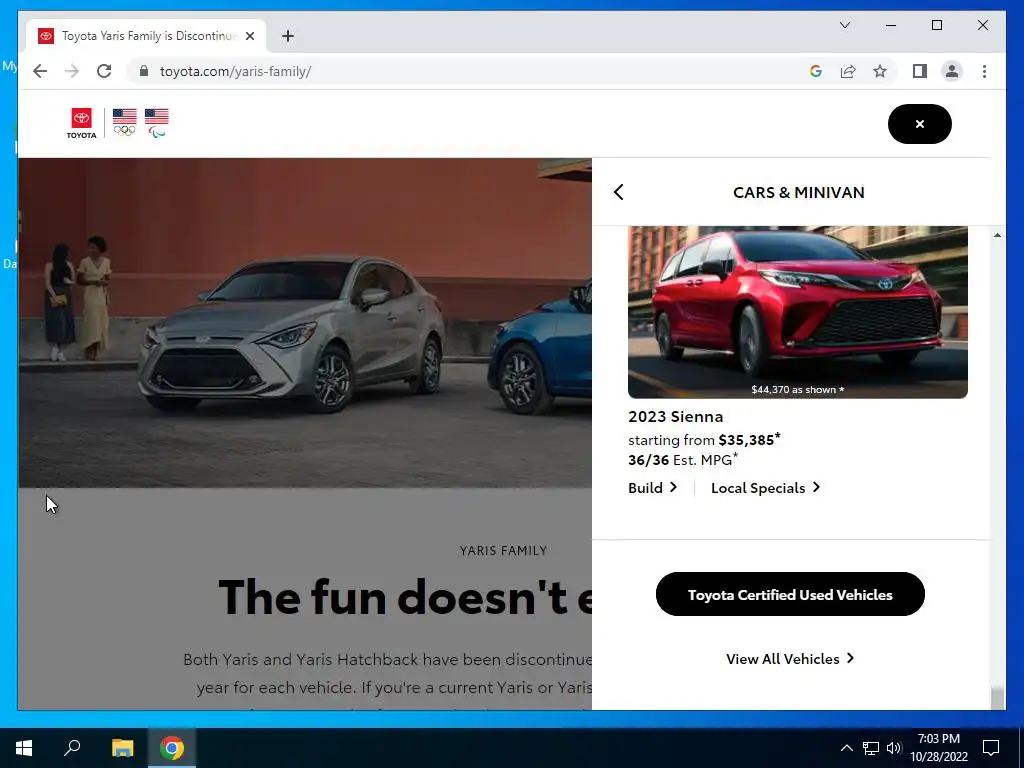The image size is (1024, 768).
Task: Close the vehicle menu with X button
Action: click(x=920, y=124)
